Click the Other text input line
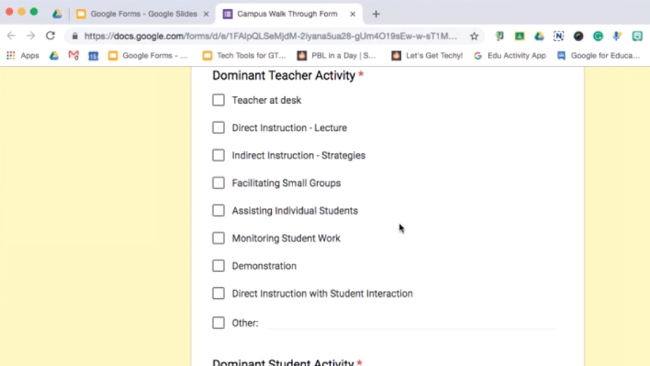 [412, 323]
